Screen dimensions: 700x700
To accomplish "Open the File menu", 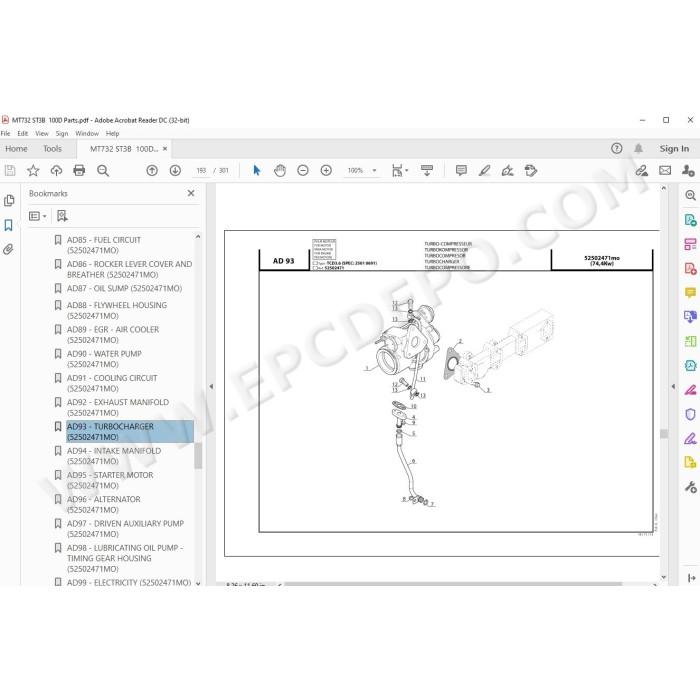I will [5, 133].
